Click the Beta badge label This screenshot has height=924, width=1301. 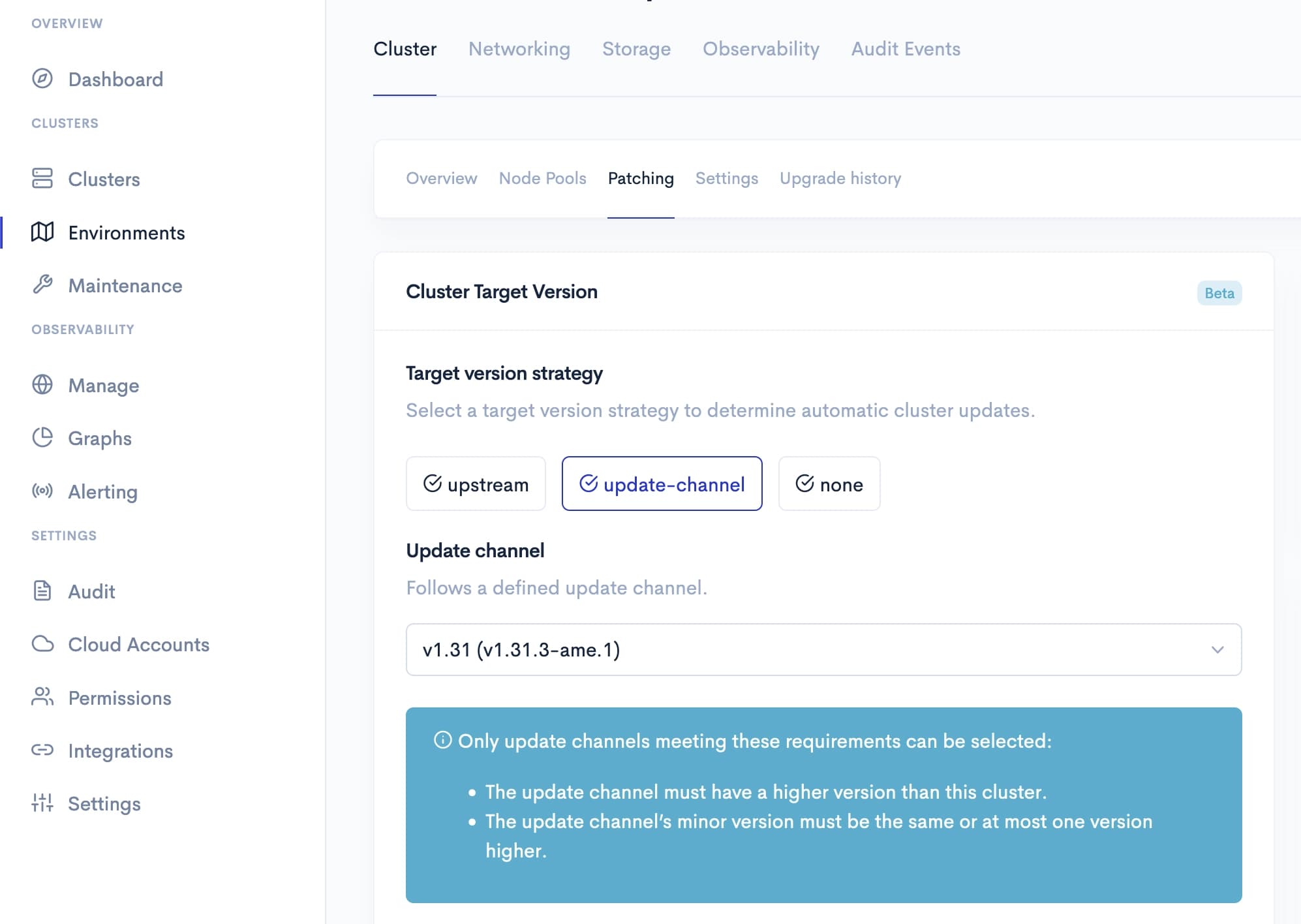click(1219, 293)
